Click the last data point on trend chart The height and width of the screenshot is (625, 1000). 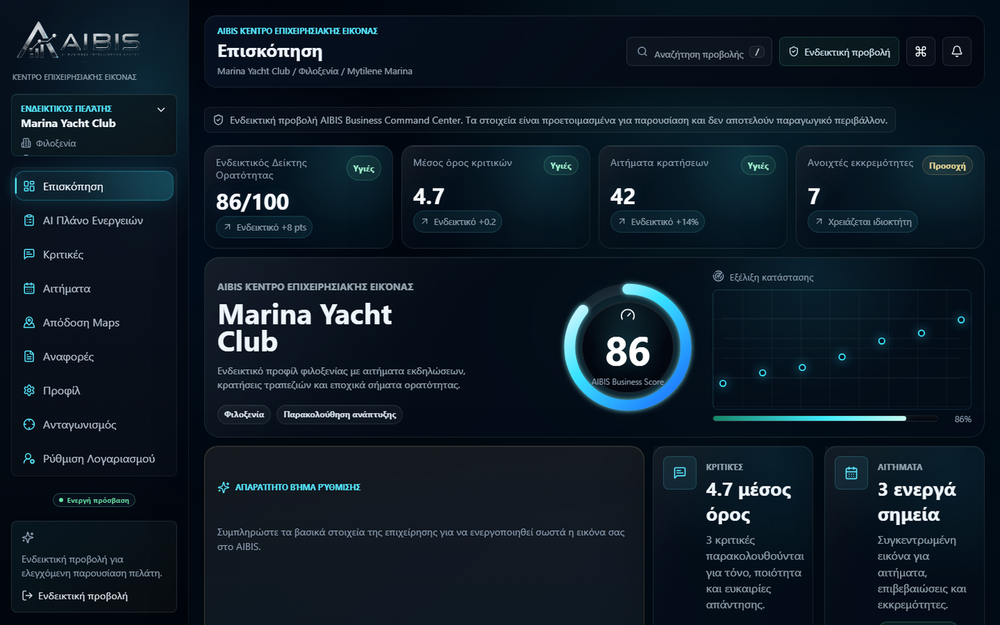(x=960, y=320)
